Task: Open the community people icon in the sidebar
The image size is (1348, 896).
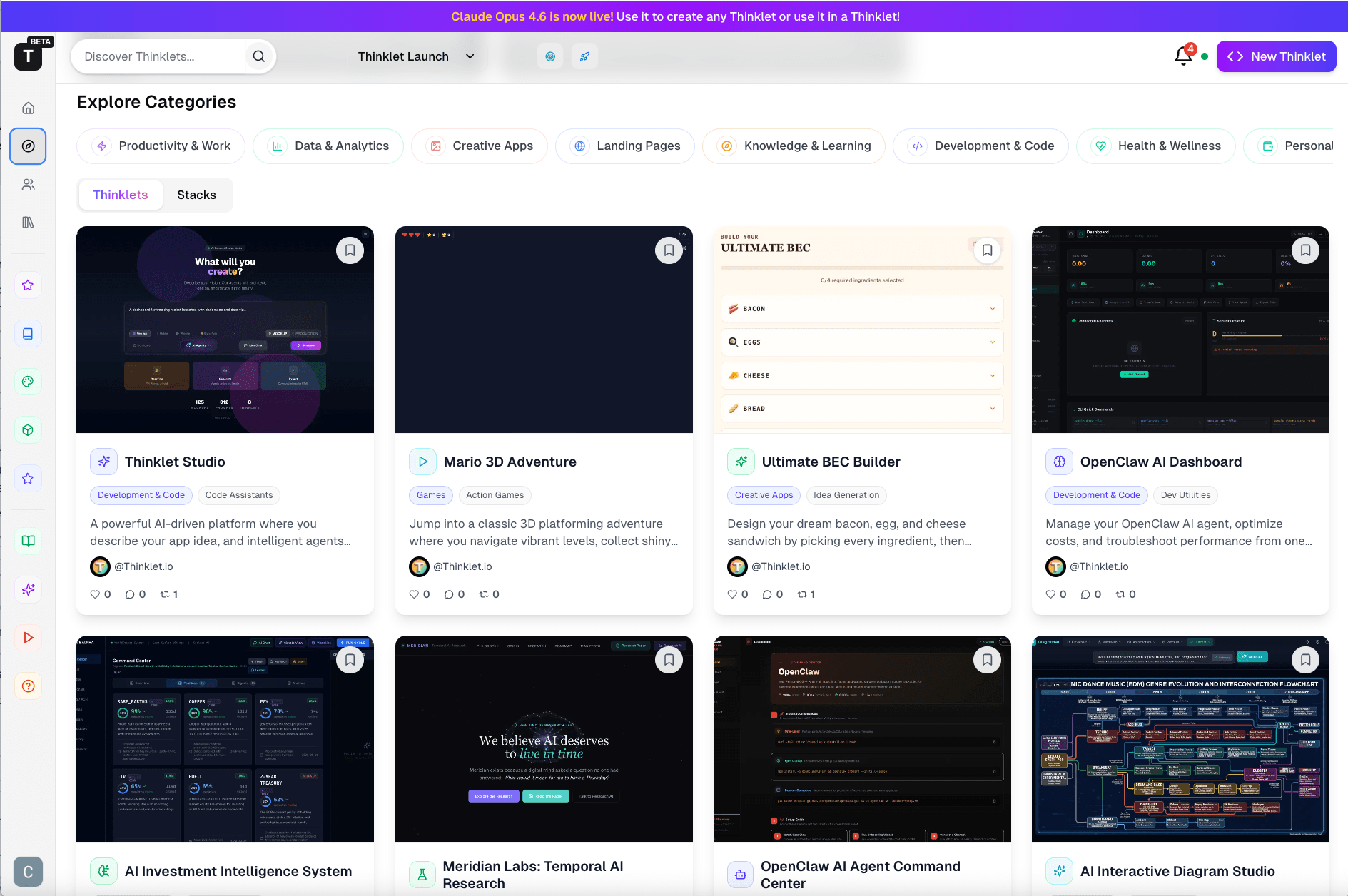Action: [28, 184]
